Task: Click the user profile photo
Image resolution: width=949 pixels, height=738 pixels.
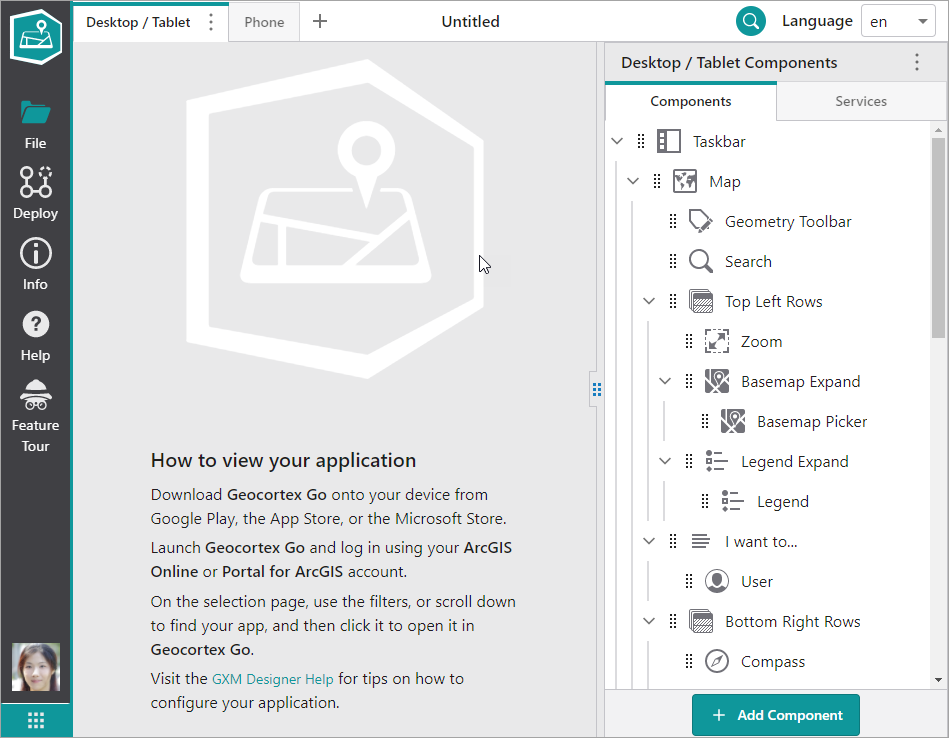Action: pos(36,667)
